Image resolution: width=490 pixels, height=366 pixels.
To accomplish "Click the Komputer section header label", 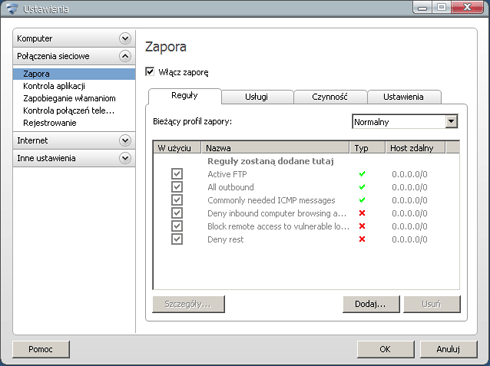I will coord(35,39).
